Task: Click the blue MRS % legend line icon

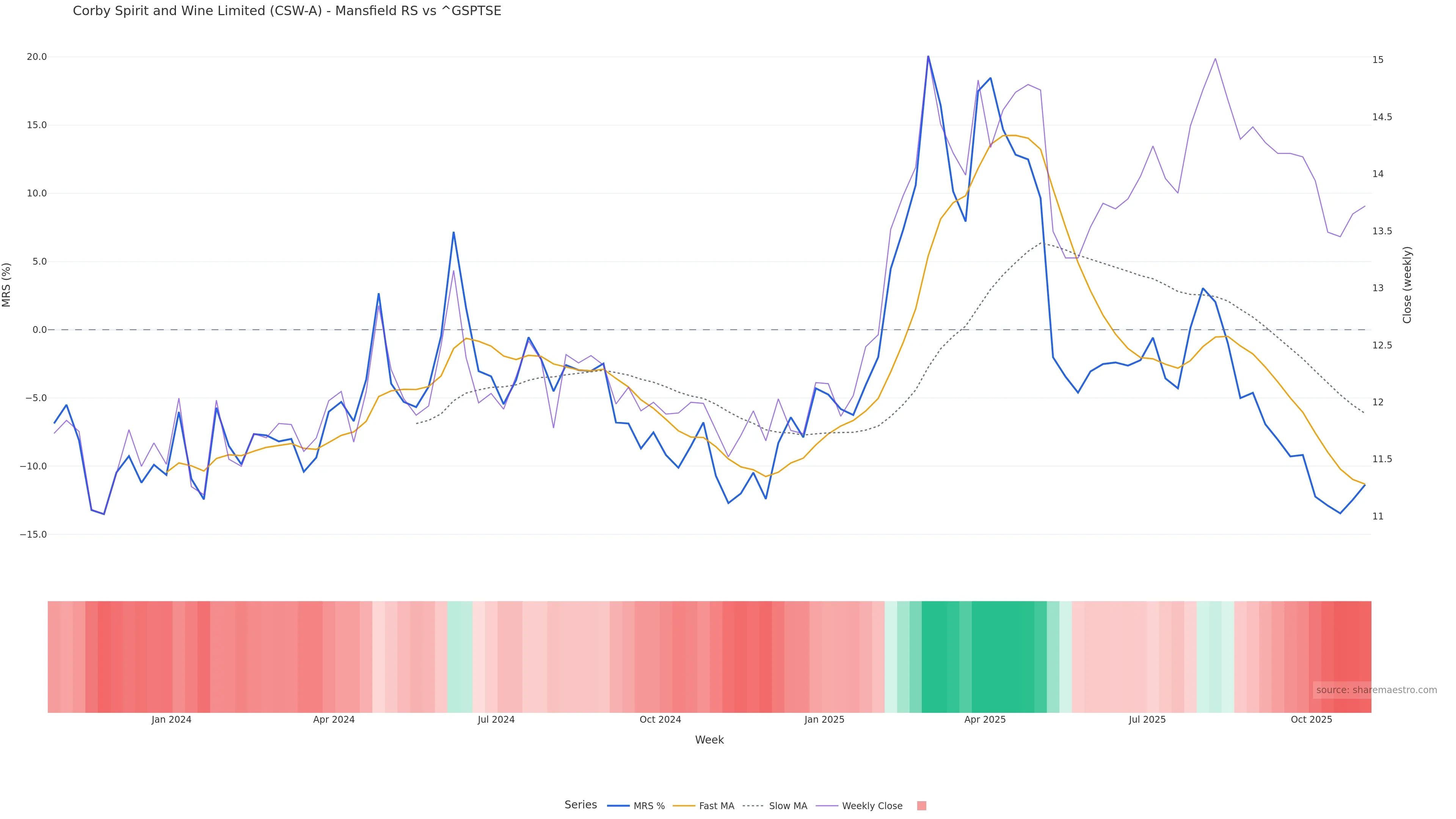Action: click(x=618, y=806)
